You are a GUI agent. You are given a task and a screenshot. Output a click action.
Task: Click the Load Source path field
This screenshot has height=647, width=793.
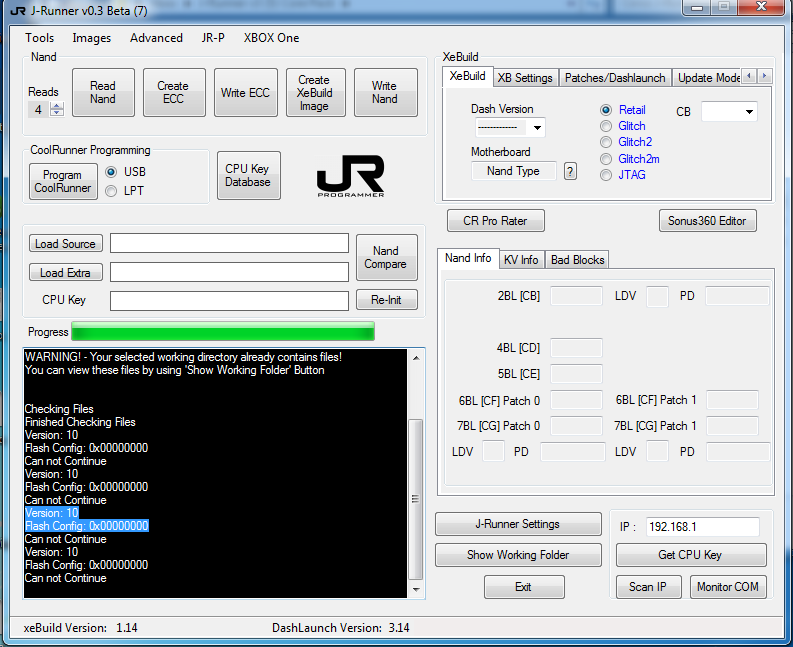tap(229, 243)
